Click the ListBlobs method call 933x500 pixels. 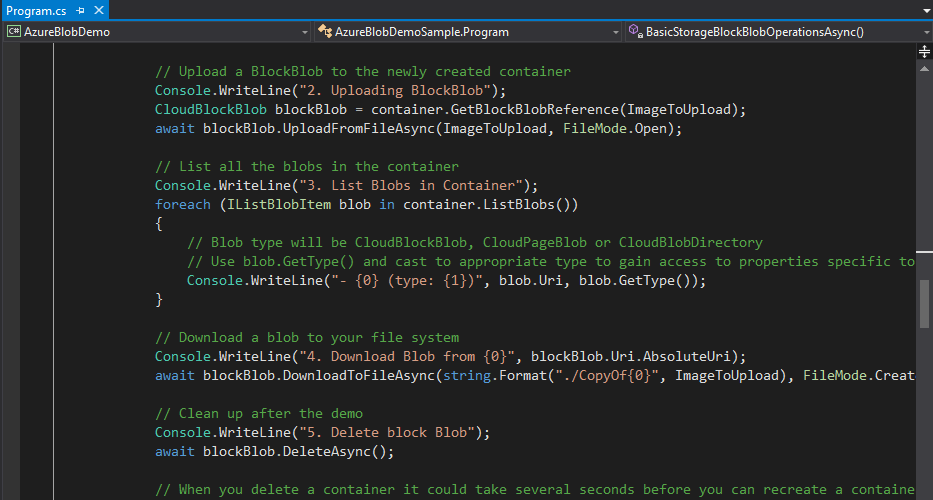[519, 204]
